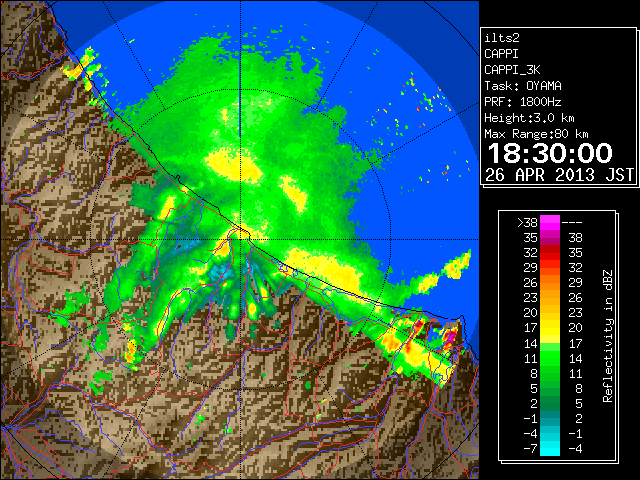Click the "Task: OYAMA" text
640x480 pixels.
[523, 86]
